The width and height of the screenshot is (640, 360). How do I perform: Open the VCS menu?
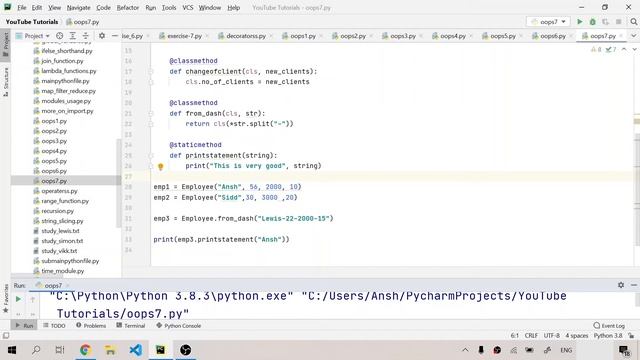tap(188, 7)
